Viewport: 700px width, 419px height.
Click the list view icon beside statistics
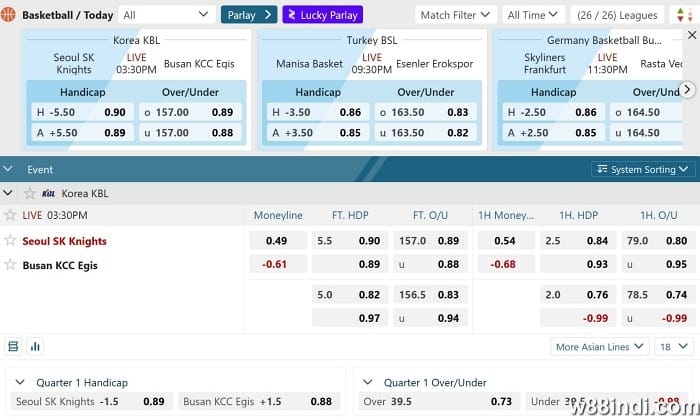click(x=13, y=347)
